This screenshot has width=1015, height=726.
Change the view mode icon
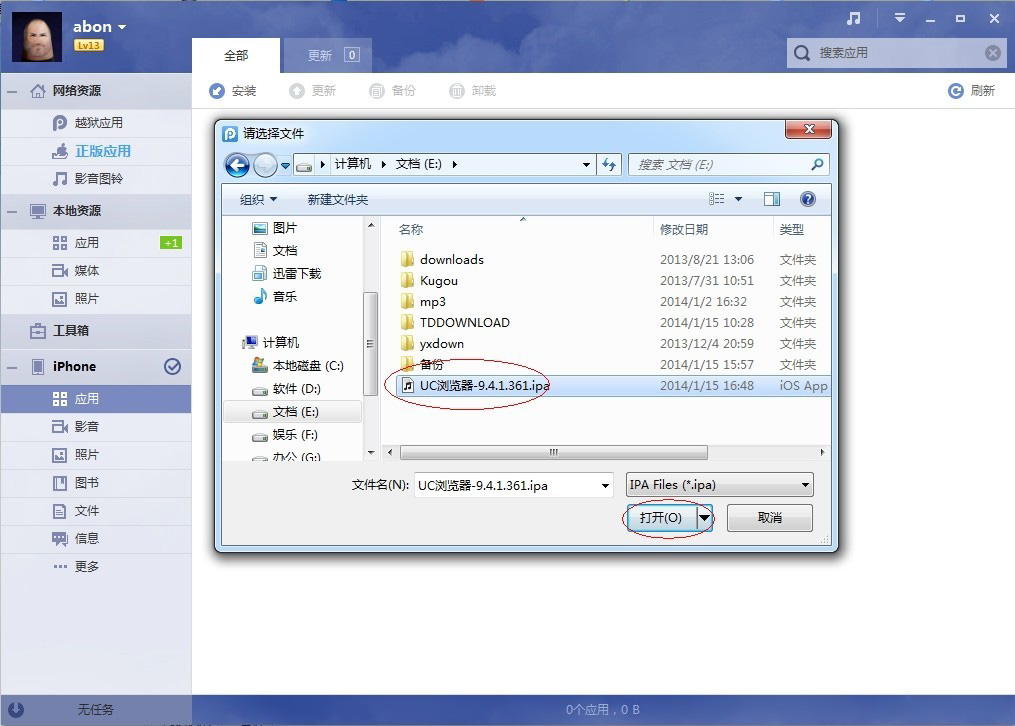717,199
